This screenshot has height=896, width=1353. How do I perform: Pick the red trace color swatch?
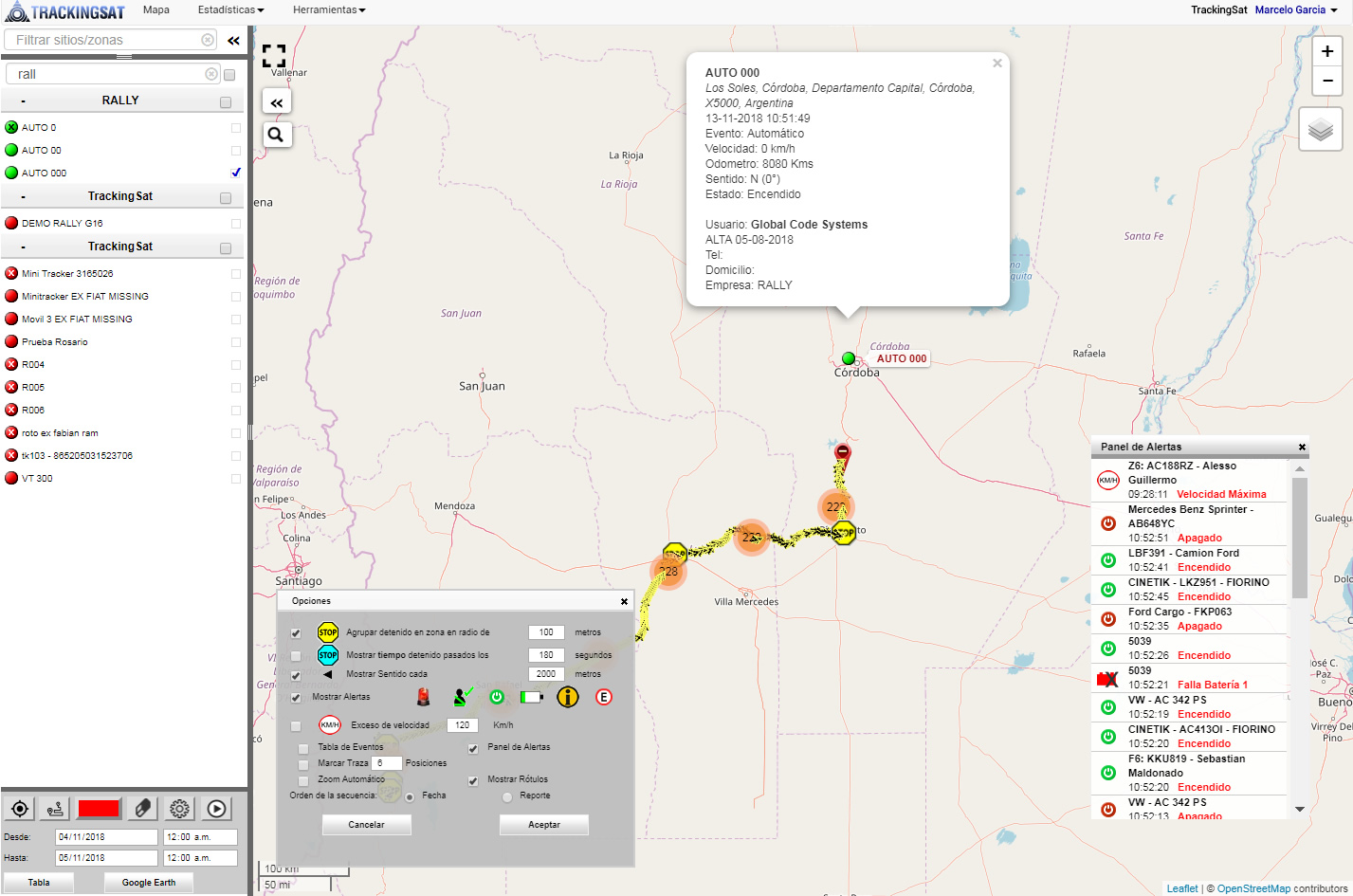[99, 809]
